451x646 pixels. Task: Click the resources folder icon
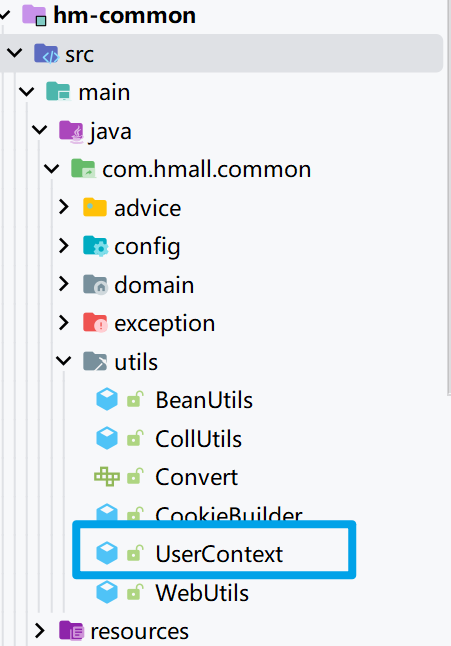(x=71, y=631)
